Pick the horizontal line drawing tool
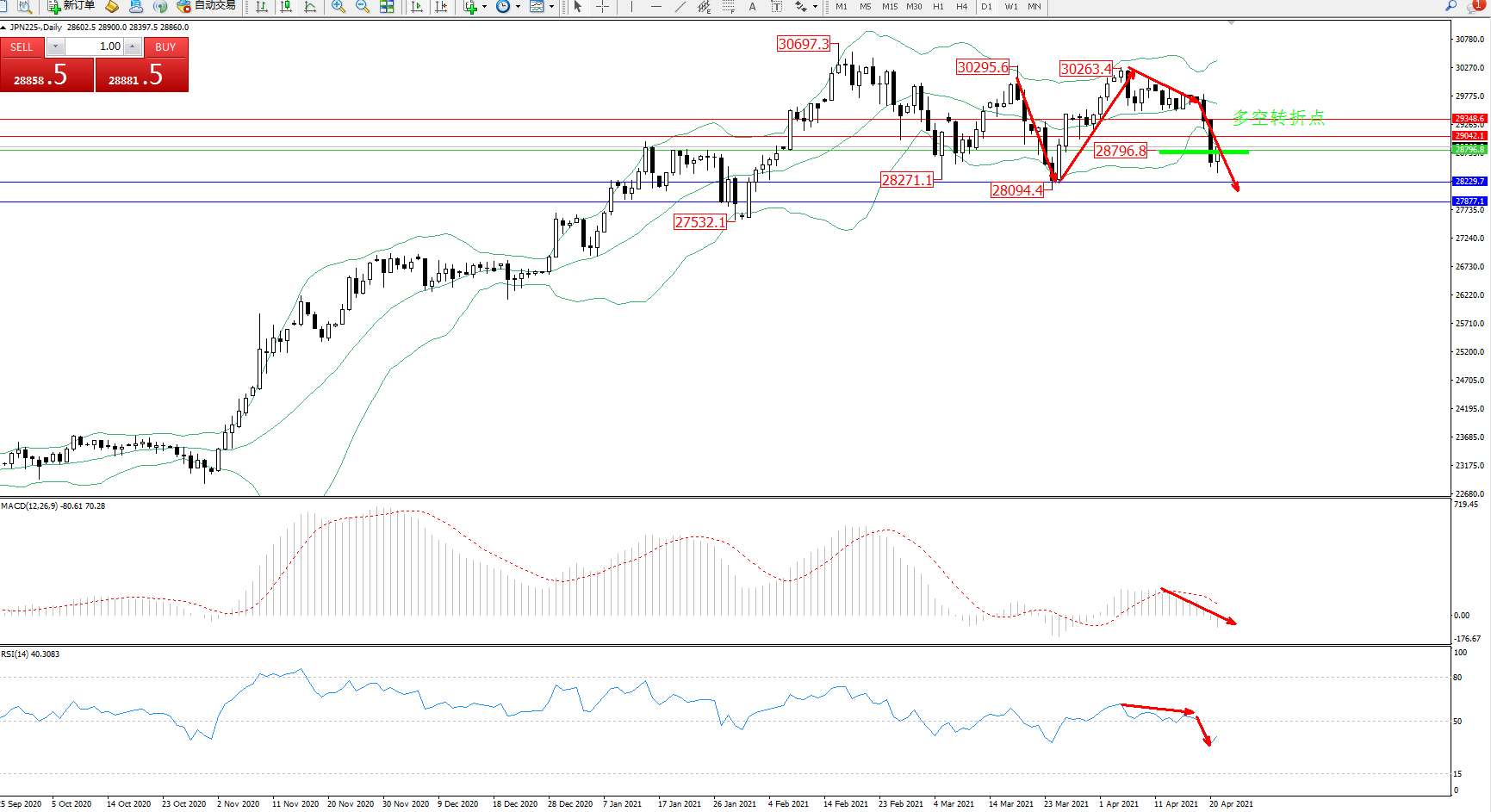 coord(656,7)
